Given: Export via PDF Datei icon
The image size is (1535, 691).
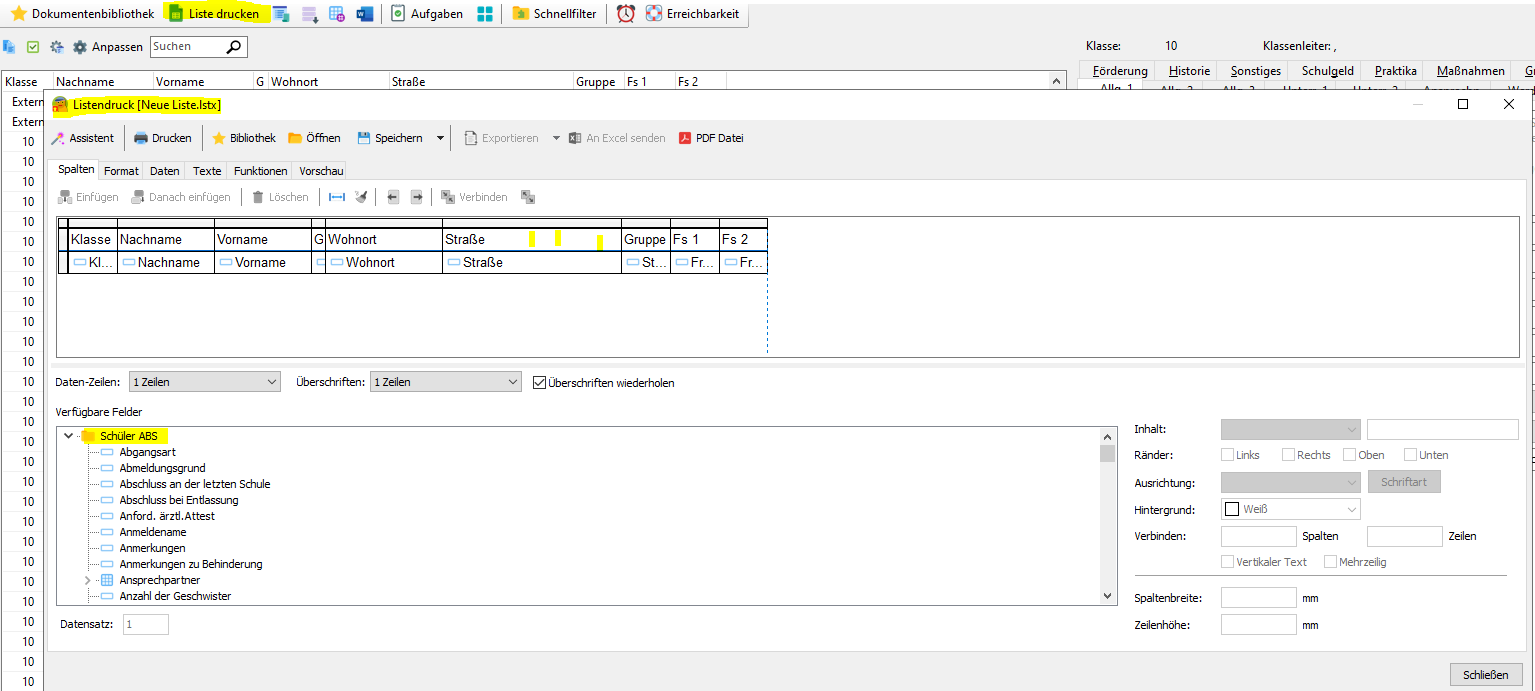Looking at the screenshot, I should pyautogui.click(x=685, y=138).
